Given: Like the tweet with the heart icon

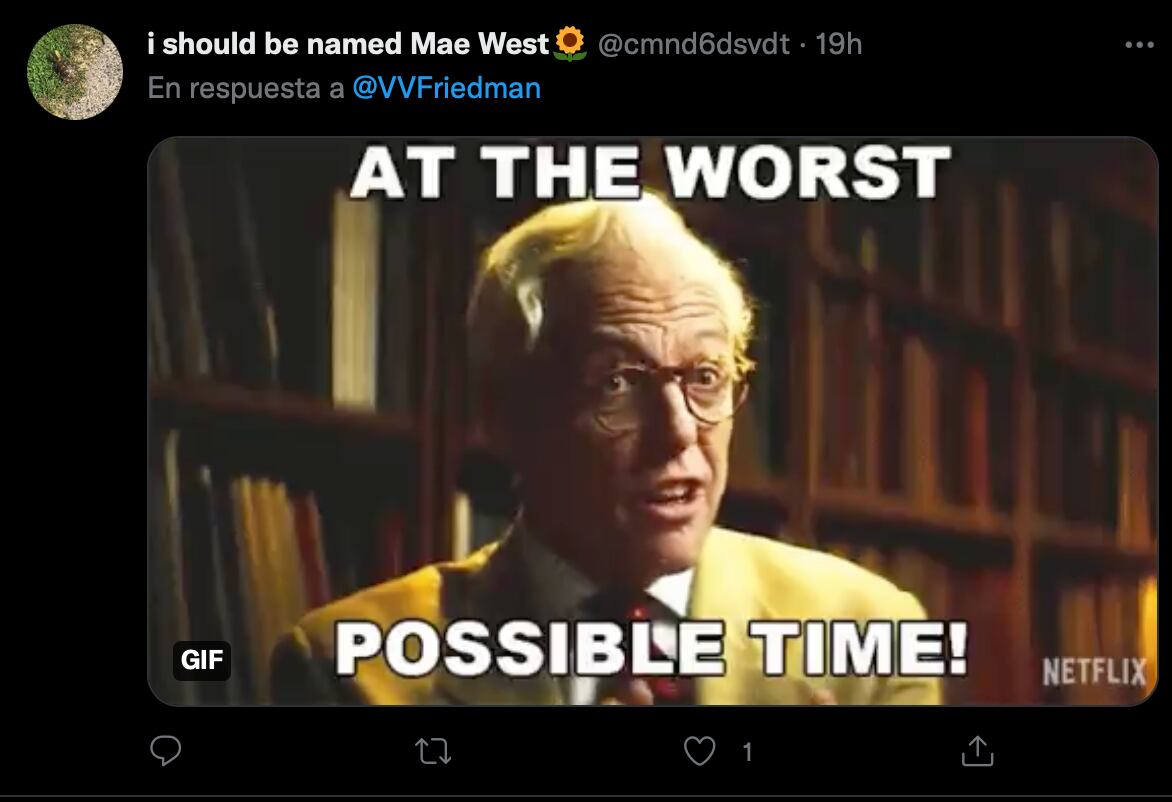Looking at the screenshot, I should [700, 751].
